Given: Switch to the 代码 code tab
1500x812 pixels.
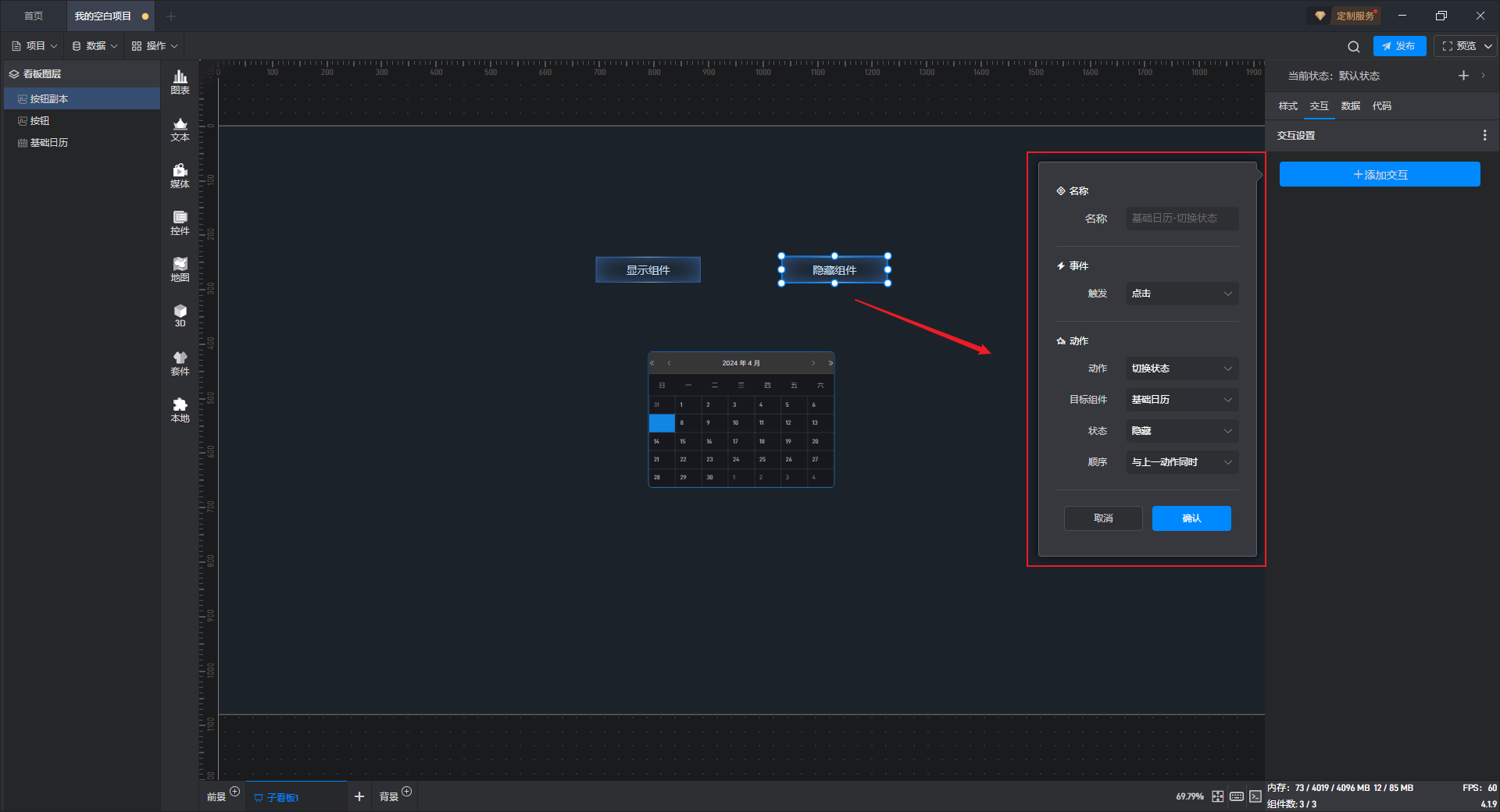Looking at the screenshot, I should (x=1381, y=106).
